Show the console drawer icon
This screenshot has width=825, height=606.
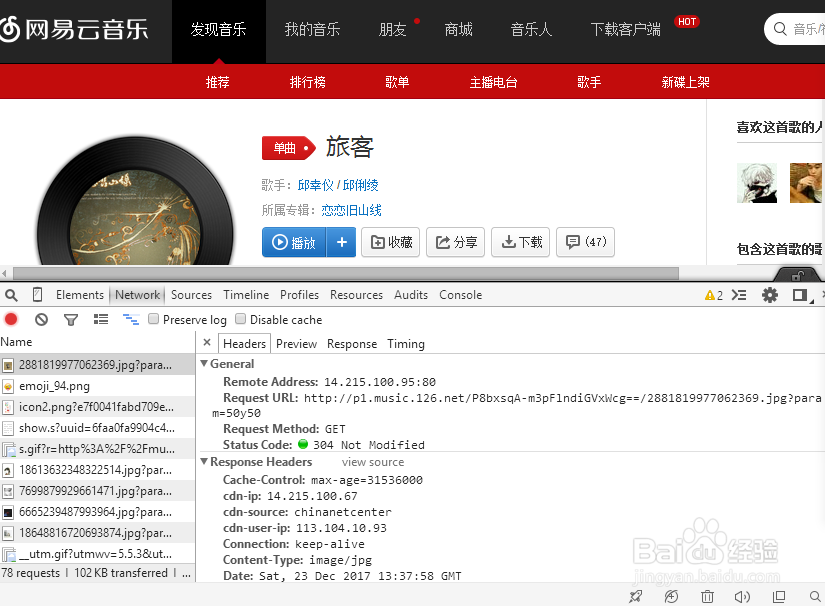[x=739, y=295]
